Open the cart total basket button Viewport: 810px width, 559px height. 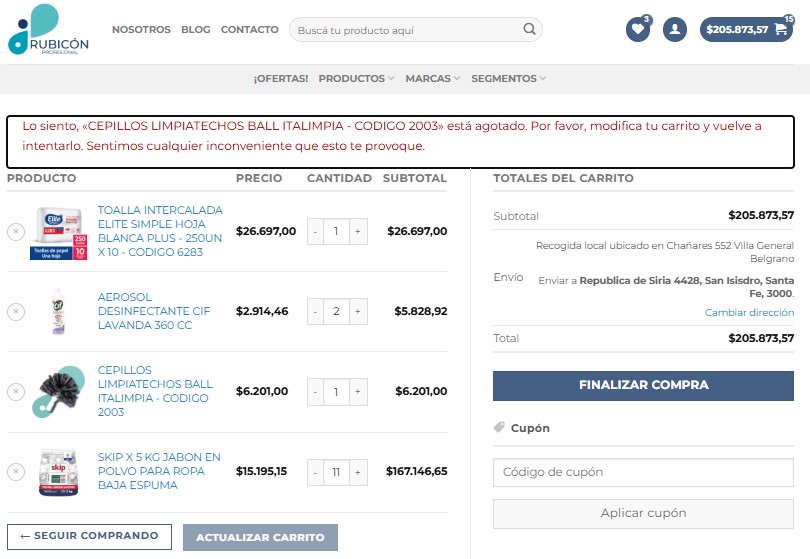pyautogui.click(x=746, y=29)
